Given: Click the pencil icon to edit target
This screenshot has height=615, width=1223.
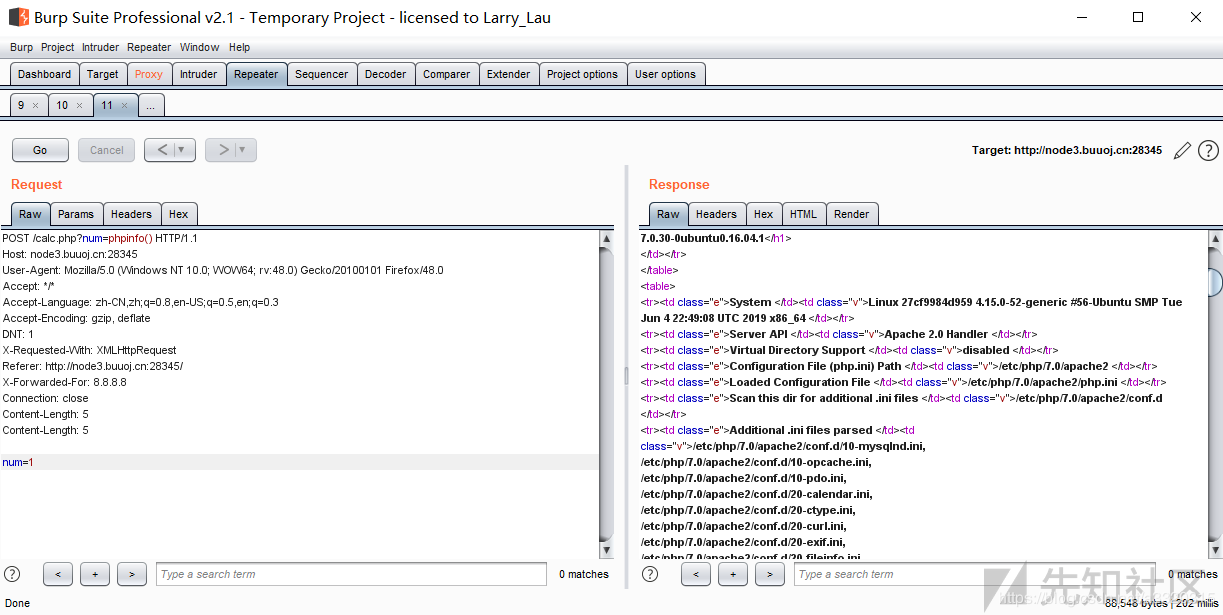Looking at the screenshot, I should tap(1182, 150).
